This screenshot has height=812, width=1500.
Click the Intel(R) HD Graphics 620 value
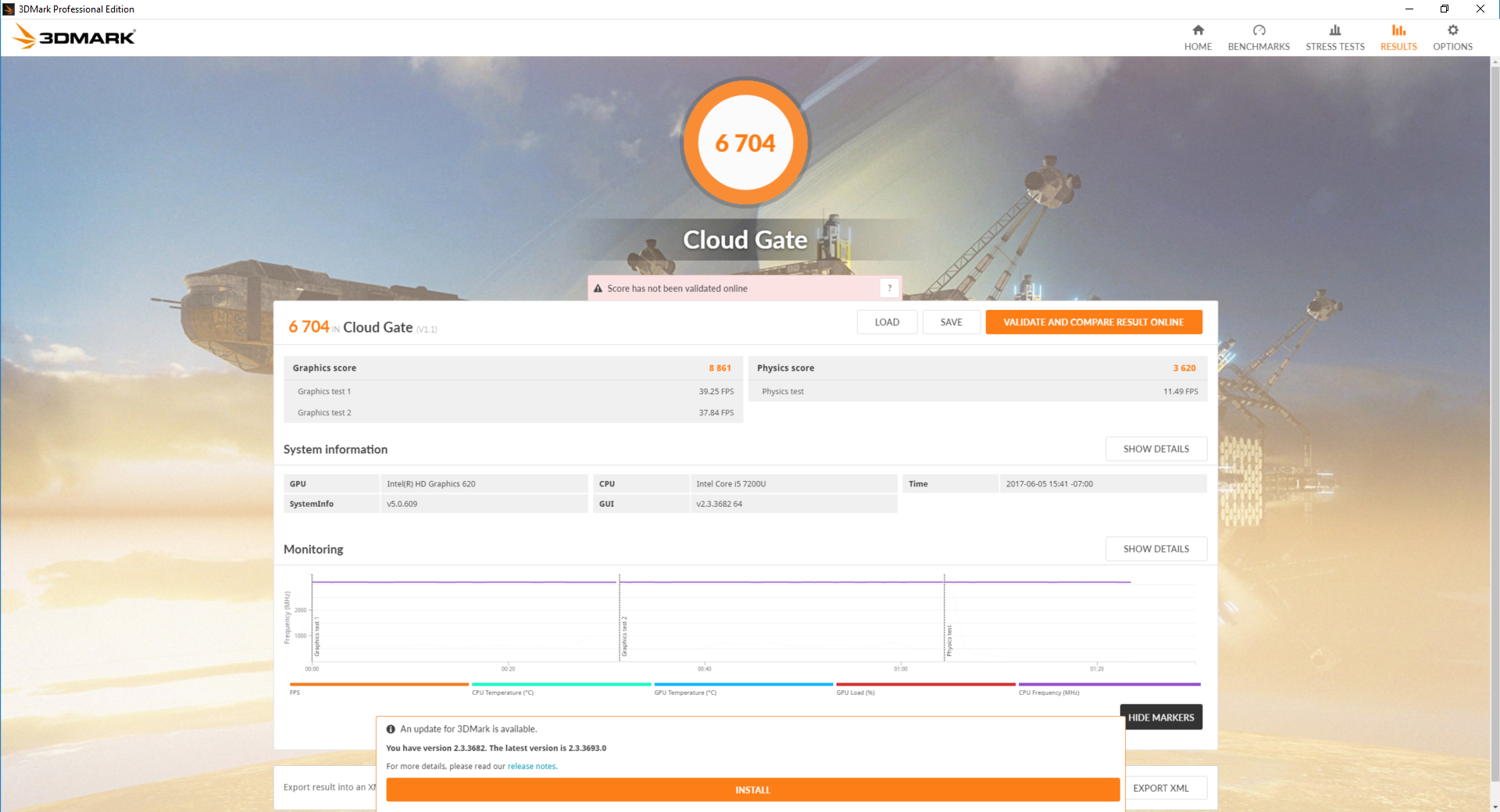[431, 484]
